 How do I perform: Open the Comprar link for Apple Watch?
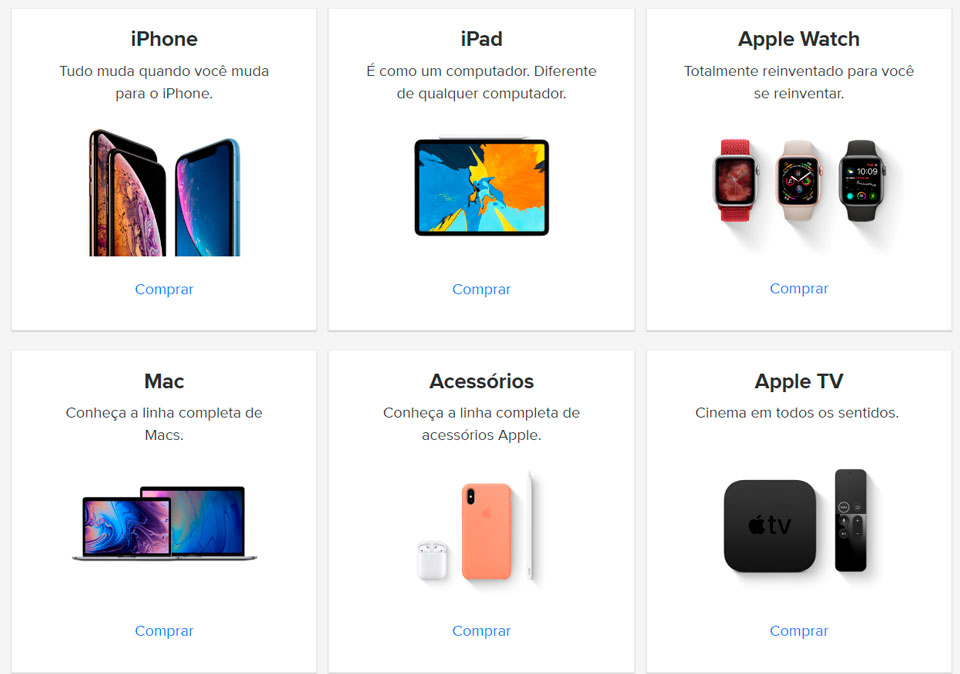798,288
